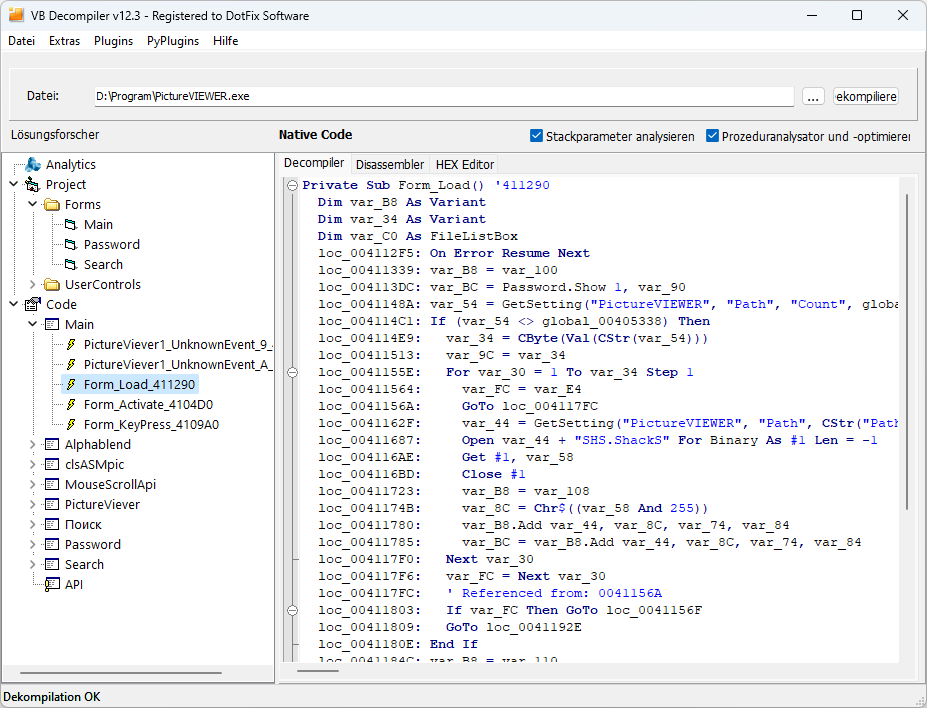Collapse the Main module under Code
This screenshot has height=708, width=927.
coord(33,324)
